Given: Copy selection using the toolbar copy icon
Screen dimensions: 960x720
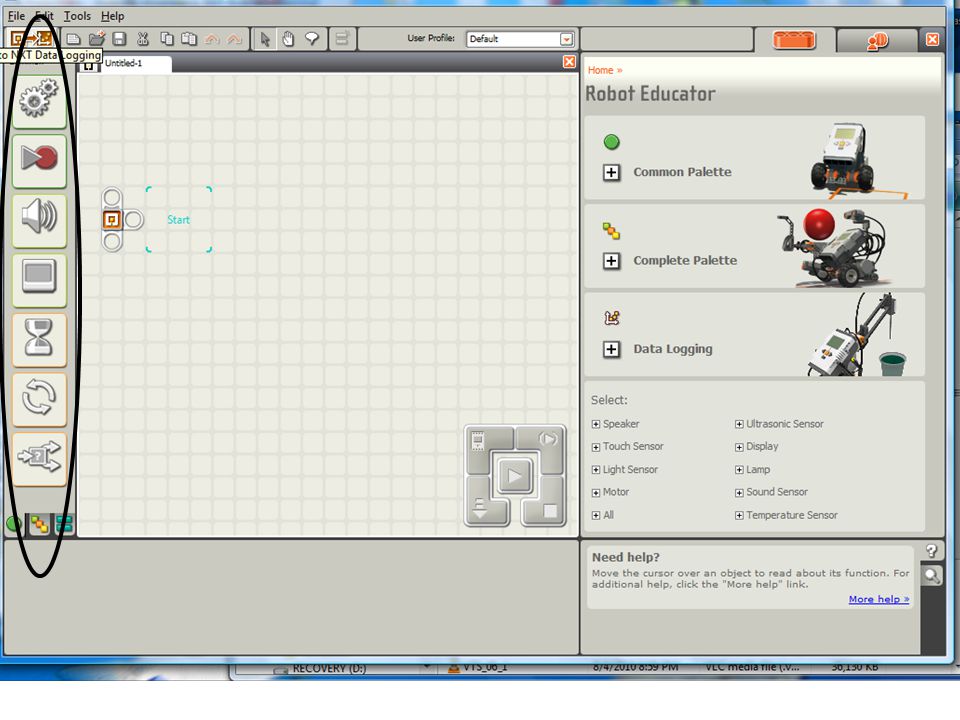Looking at the screenshot, I should [167, 39].
